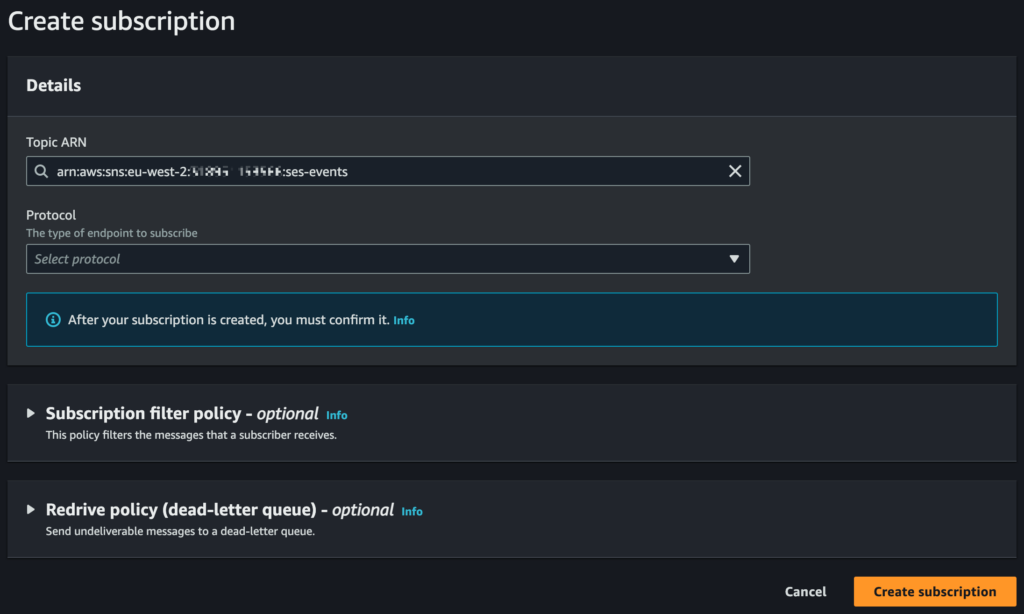Open Info link in confirmation notice

pos(404,321)
